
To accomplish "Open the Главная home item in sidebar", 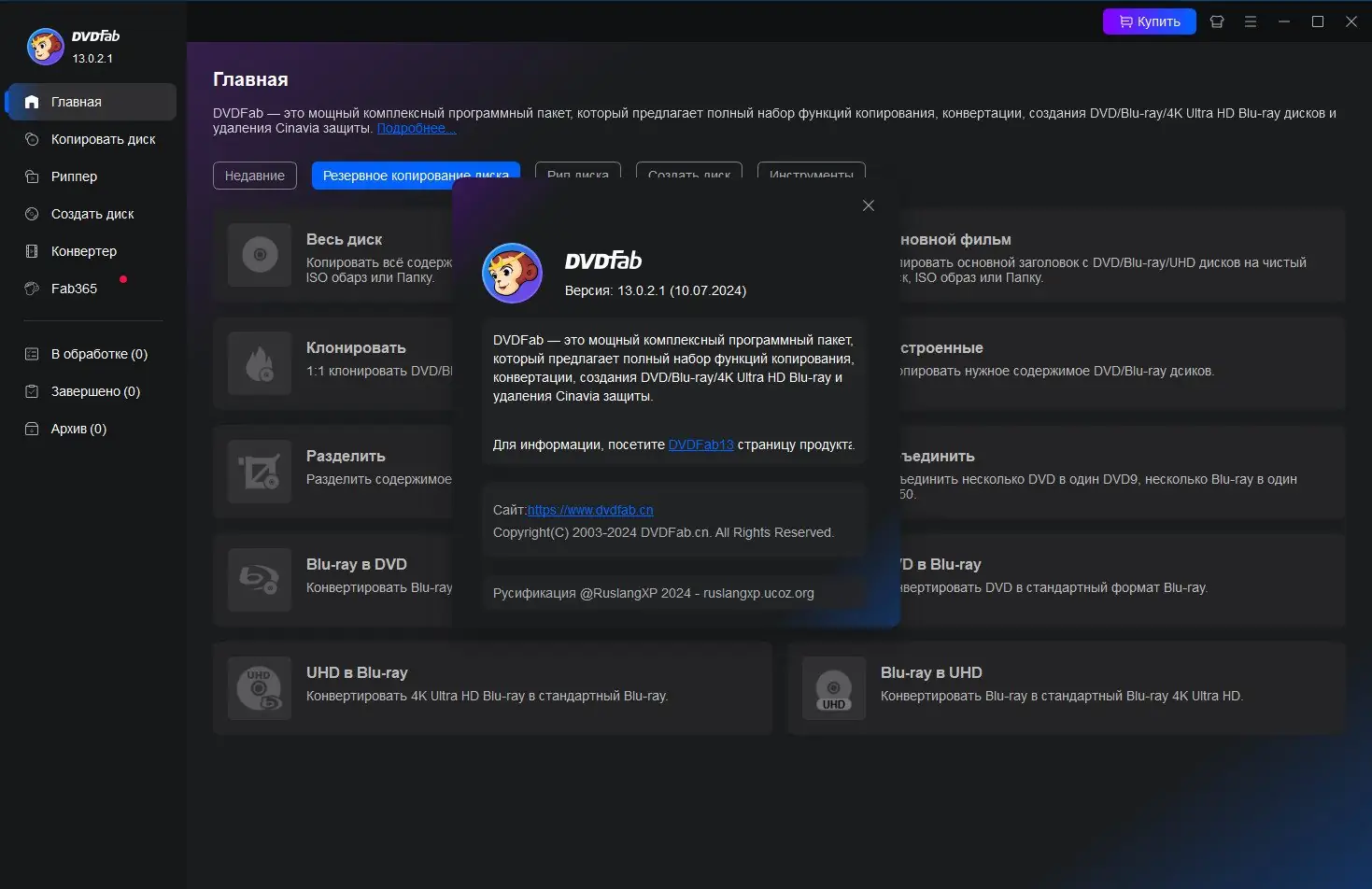I will (x=92, y=102).
